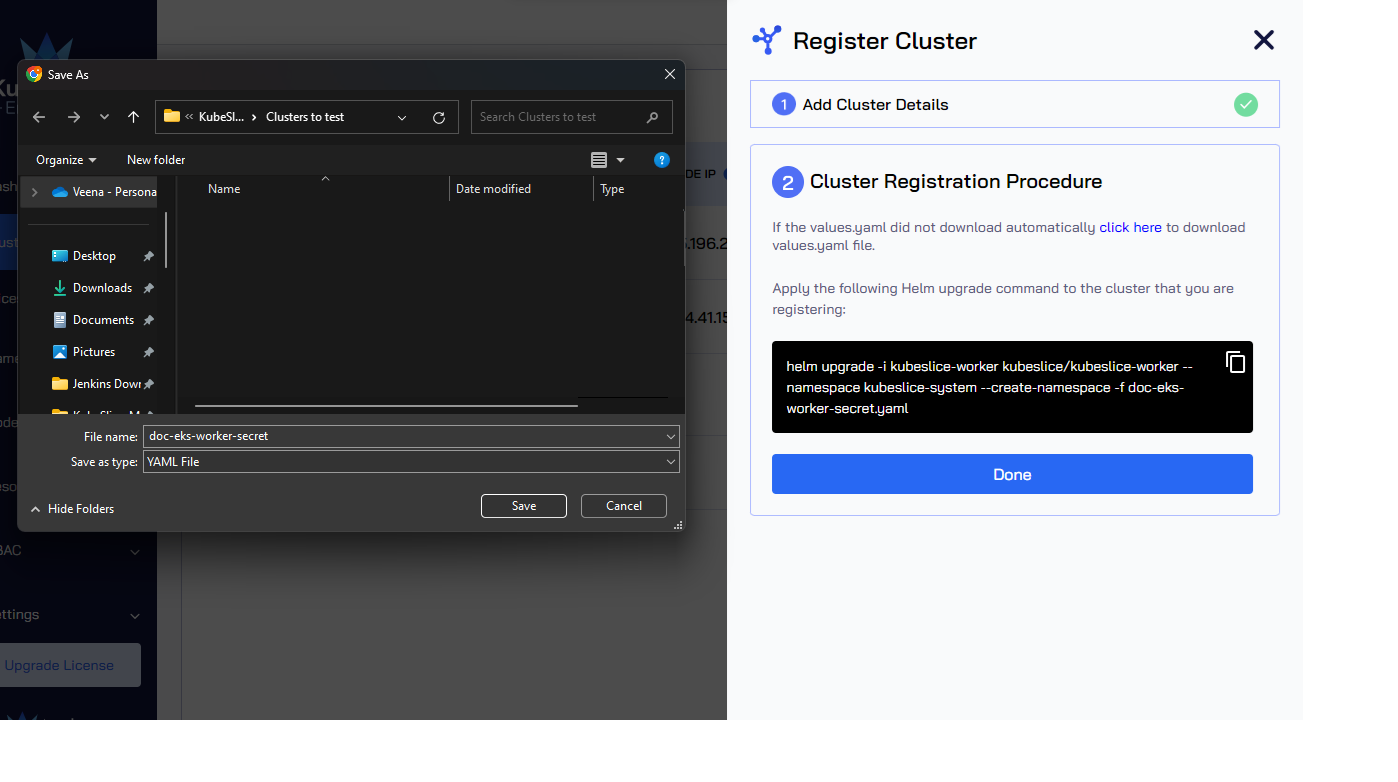Collapse via Hide Folders toggle

coord(72,509)
